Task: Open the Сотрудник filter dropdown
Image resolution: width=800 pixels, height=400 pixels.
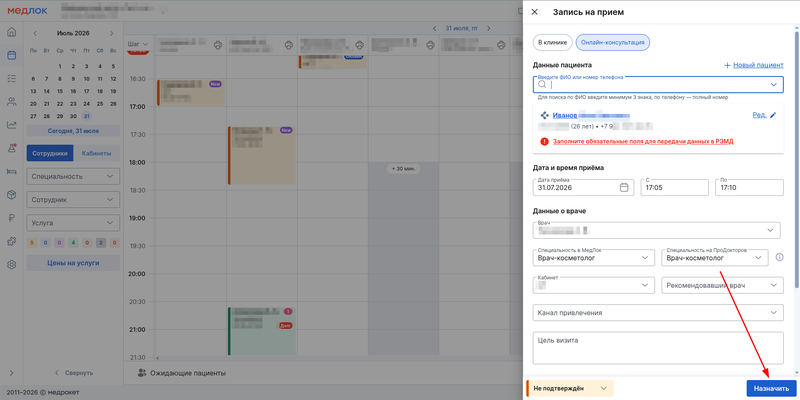Action: pyautogui.click(x=73, y=199)
